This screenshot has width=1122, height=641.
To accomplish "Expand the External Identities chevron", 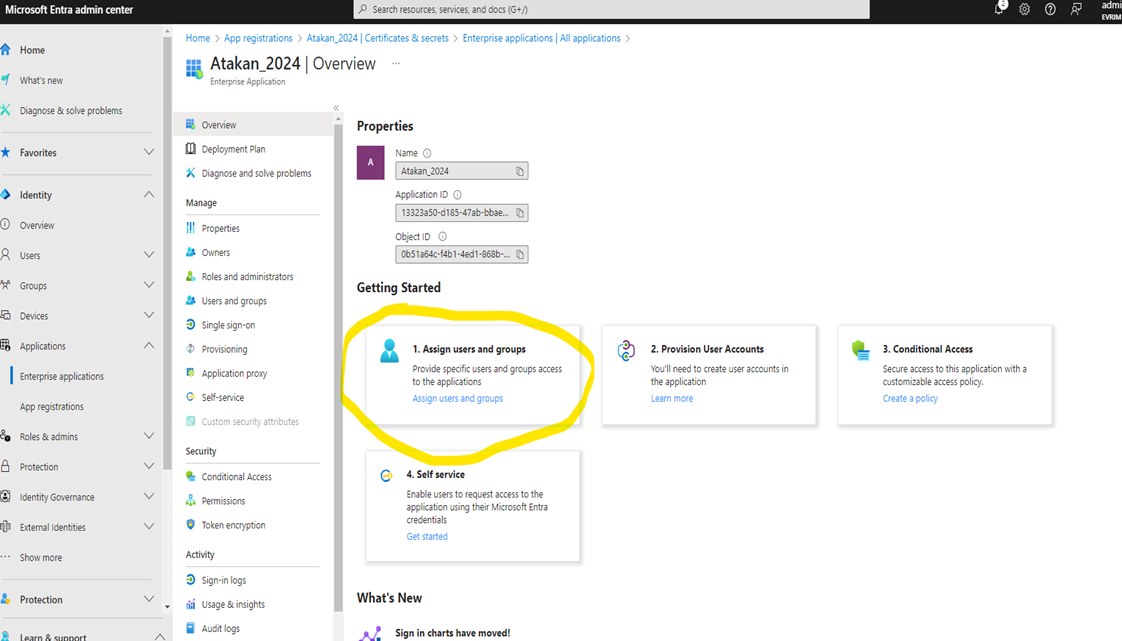I will point(149,527).
